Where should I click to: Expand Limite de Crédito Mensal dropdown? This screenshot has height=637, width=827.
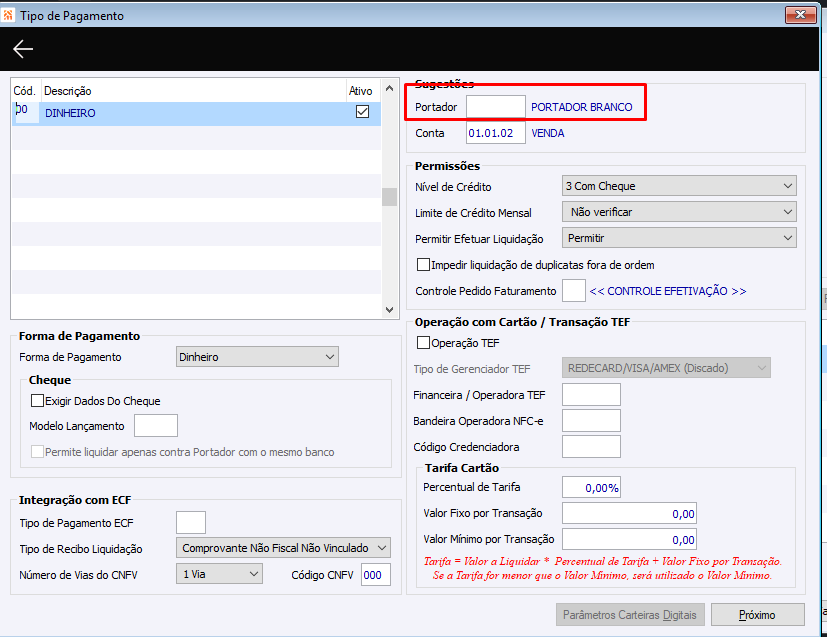679,212
